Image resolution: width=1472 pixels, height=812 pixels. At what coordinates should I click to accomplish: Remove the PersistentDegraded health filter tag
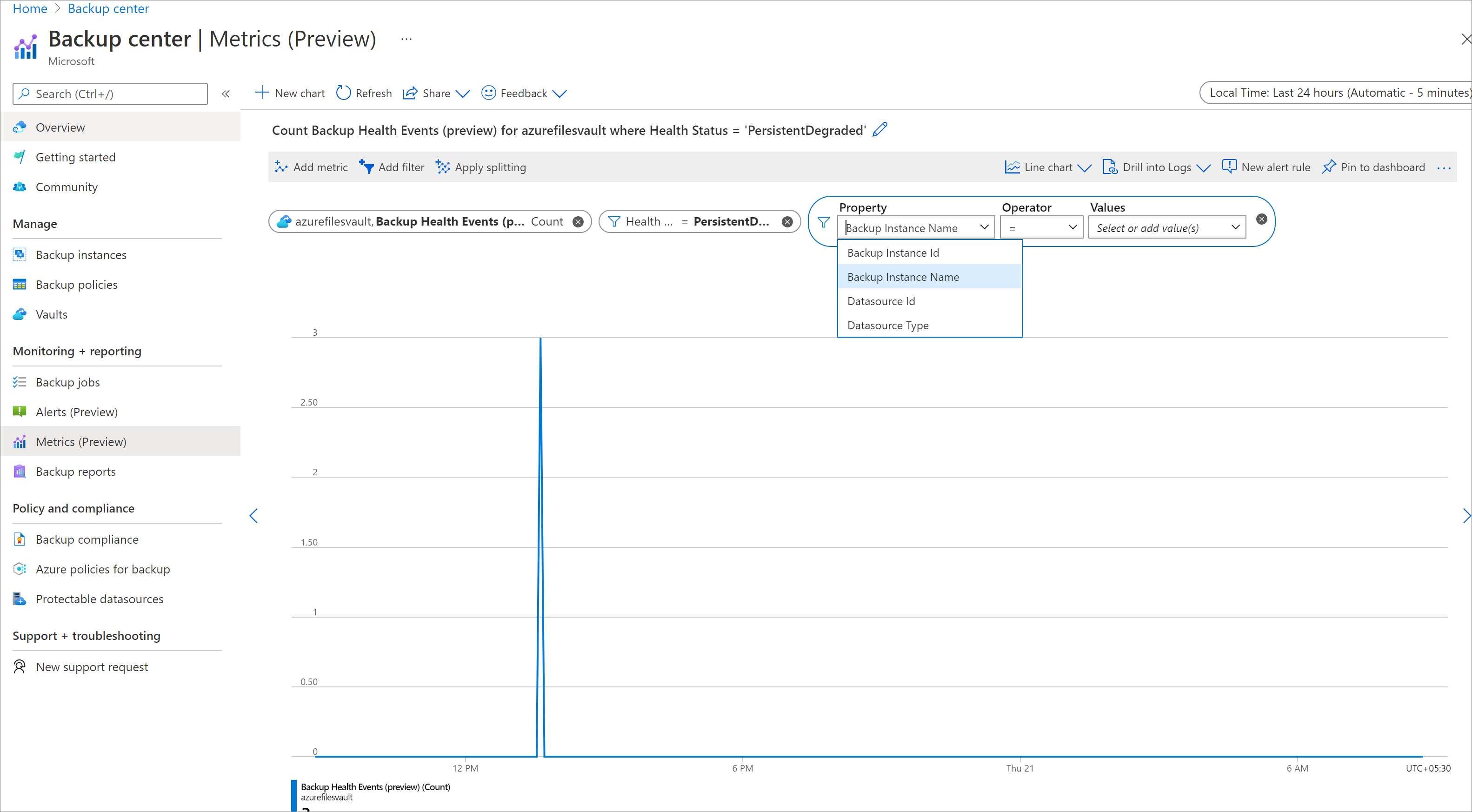click(791, 220)
